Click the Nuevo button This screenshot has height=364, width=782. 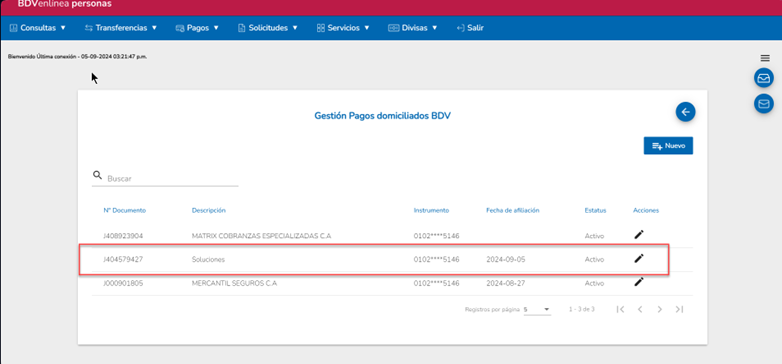[x=668, y=146]
